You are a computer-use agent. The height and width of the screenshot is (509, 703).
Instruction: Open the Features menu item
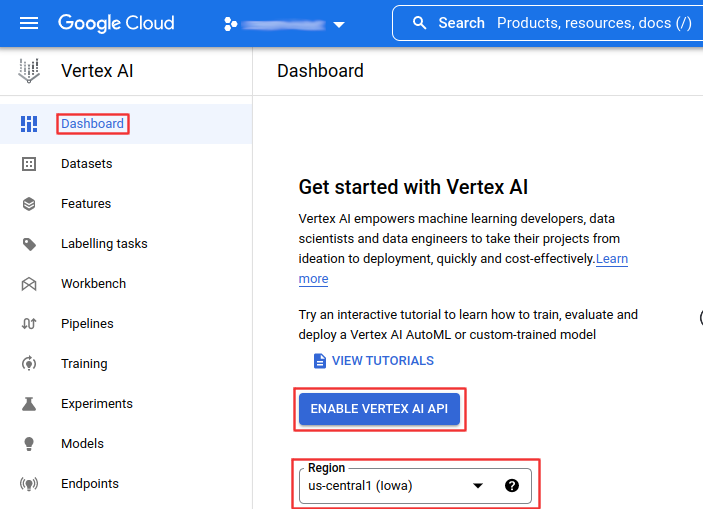tap(86, 204)
